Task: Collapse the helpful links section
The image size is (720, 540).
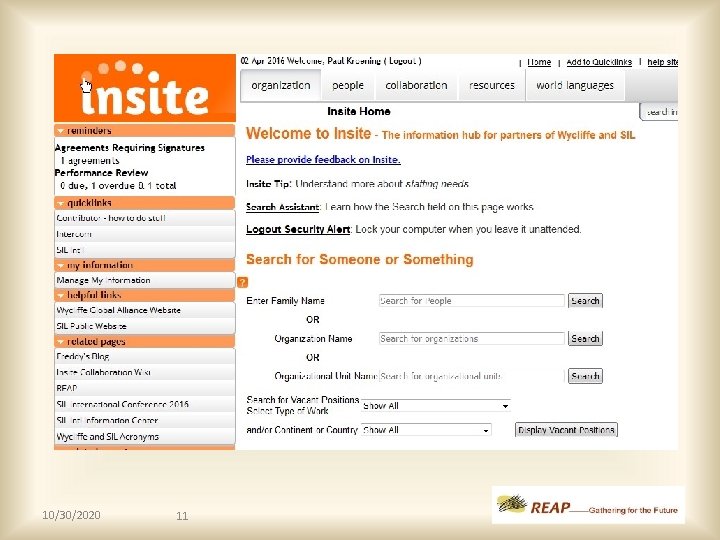Action: [x=60, y=295]
